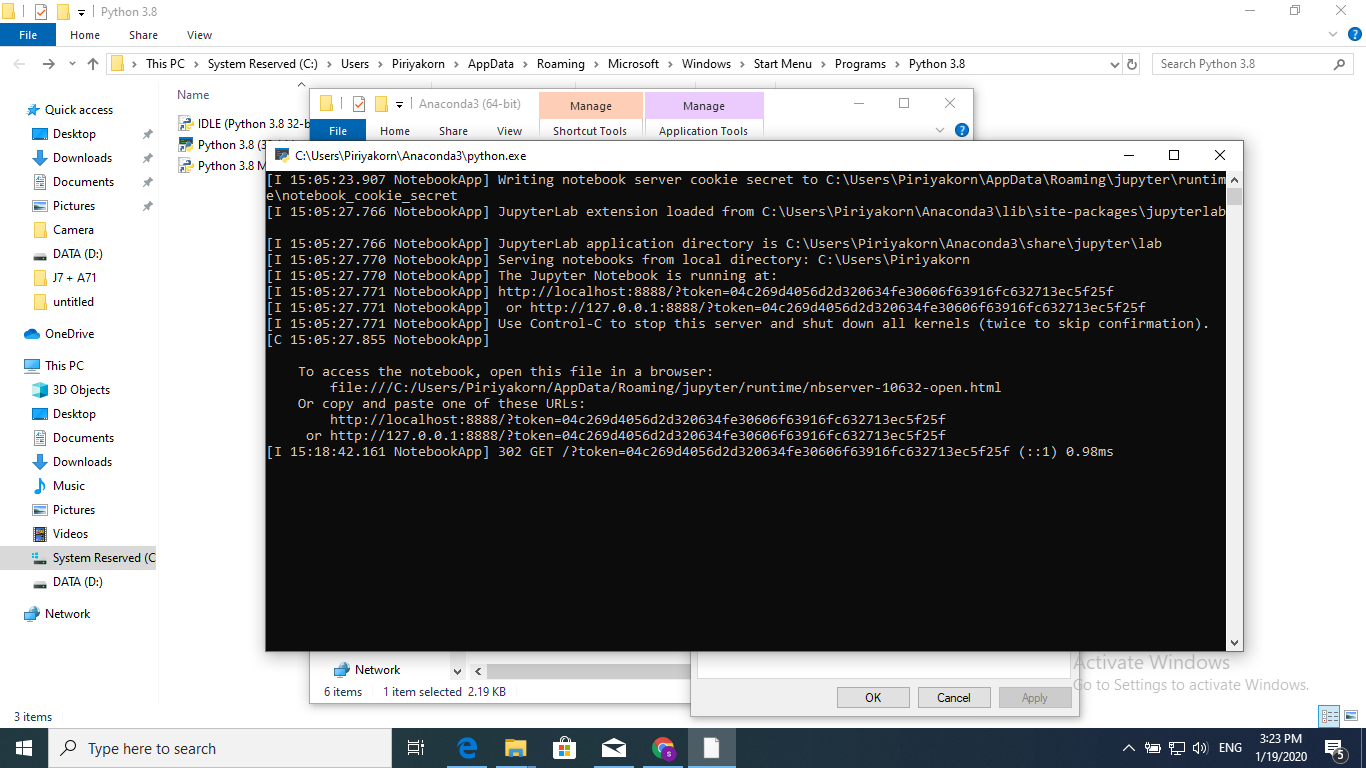Open the Microsoft Store from the taskbar
This screenshot has height=768, width=1366.
pos(565,747)
